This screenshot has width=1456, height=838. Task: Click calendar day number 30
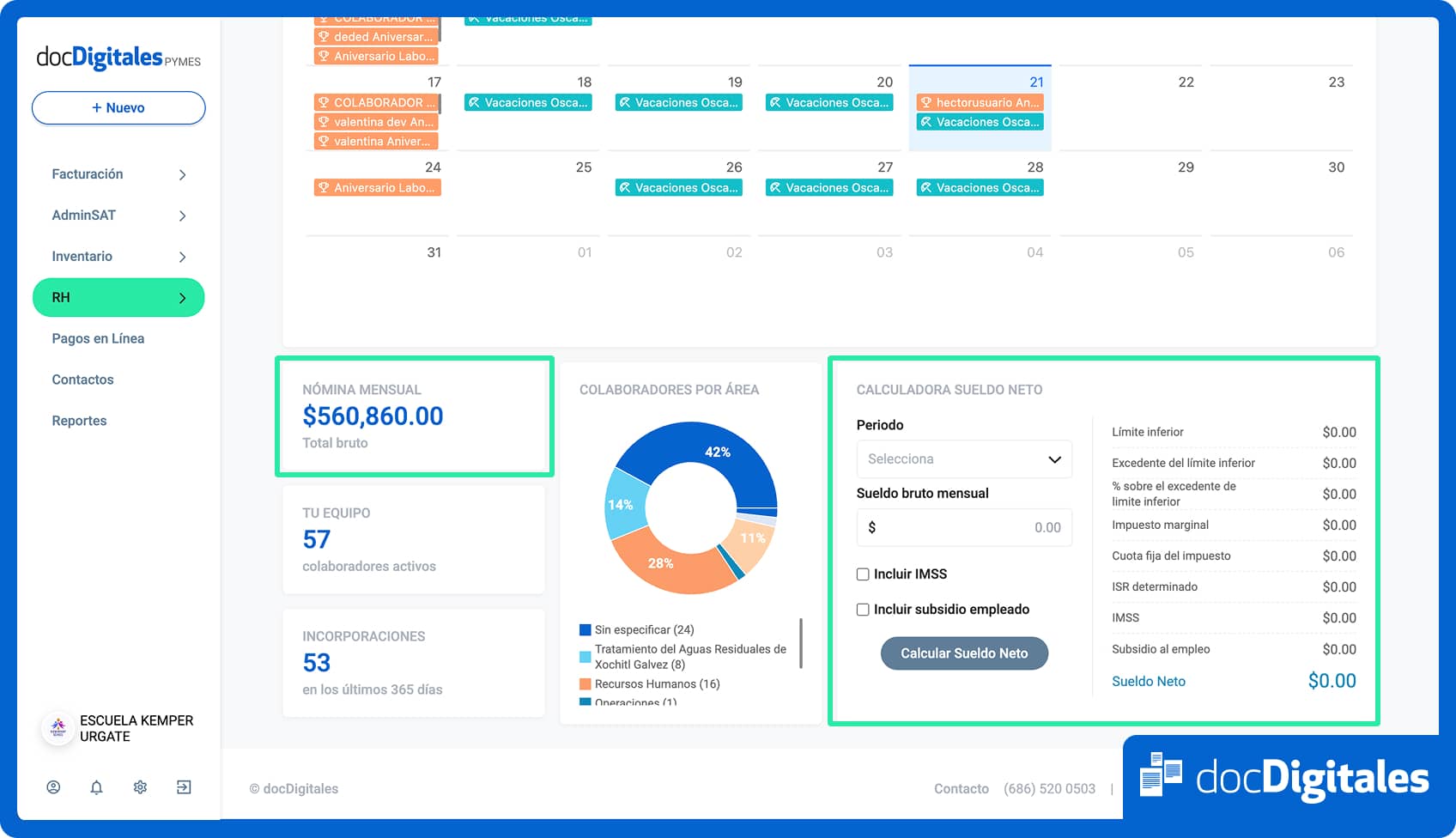pyautogui.click(x=1337, y=167)
